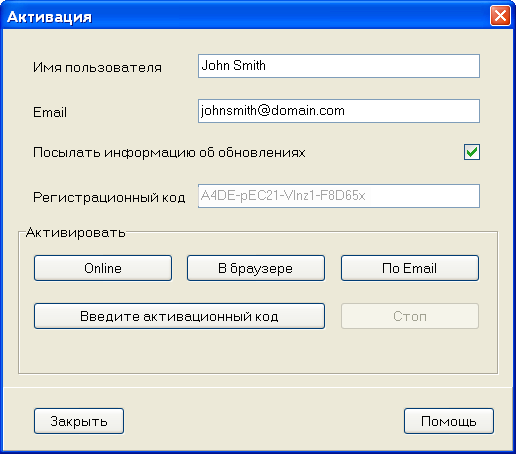Click the 'Активация' title bar text
The image size is (516, 454).
[x=49, y=17]
